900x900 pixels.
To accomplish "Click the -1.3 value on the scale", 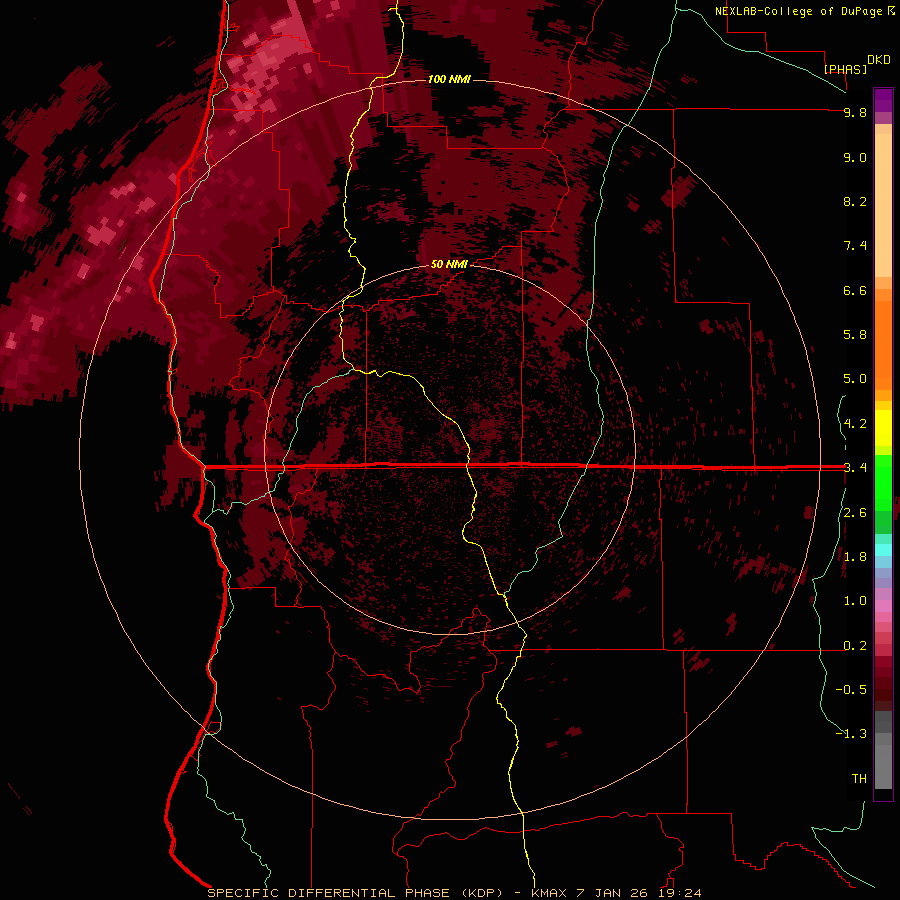I will [851, 734].
